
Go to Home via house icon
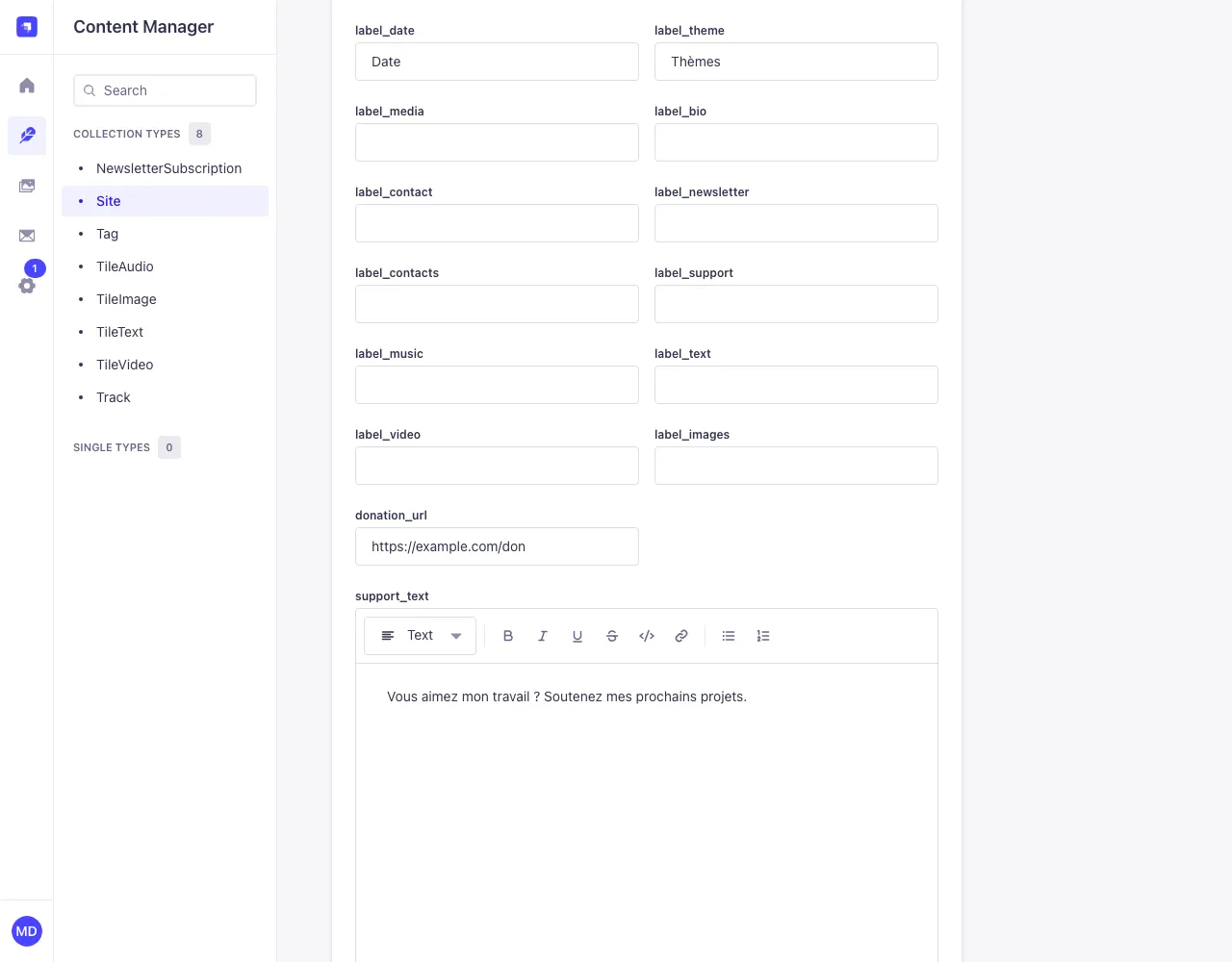pos(27,86)
